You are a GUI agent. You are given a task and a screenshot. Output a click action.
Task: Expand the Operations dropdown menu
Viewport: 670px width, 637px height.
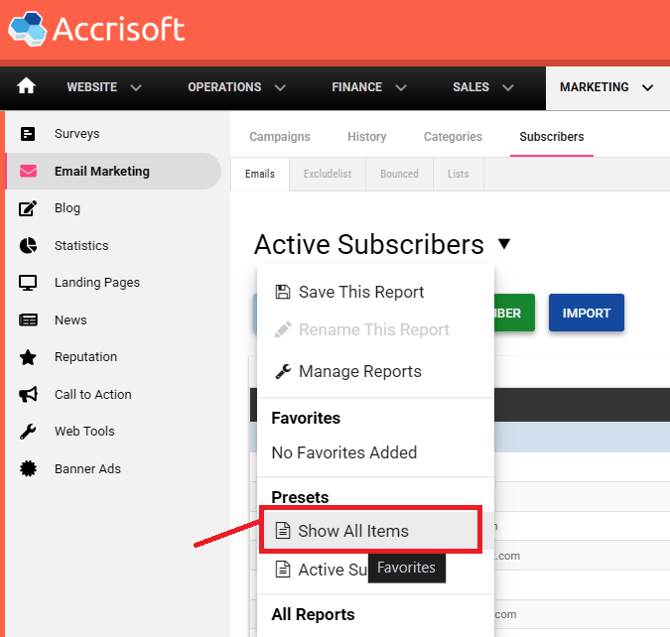coord(236,88)
